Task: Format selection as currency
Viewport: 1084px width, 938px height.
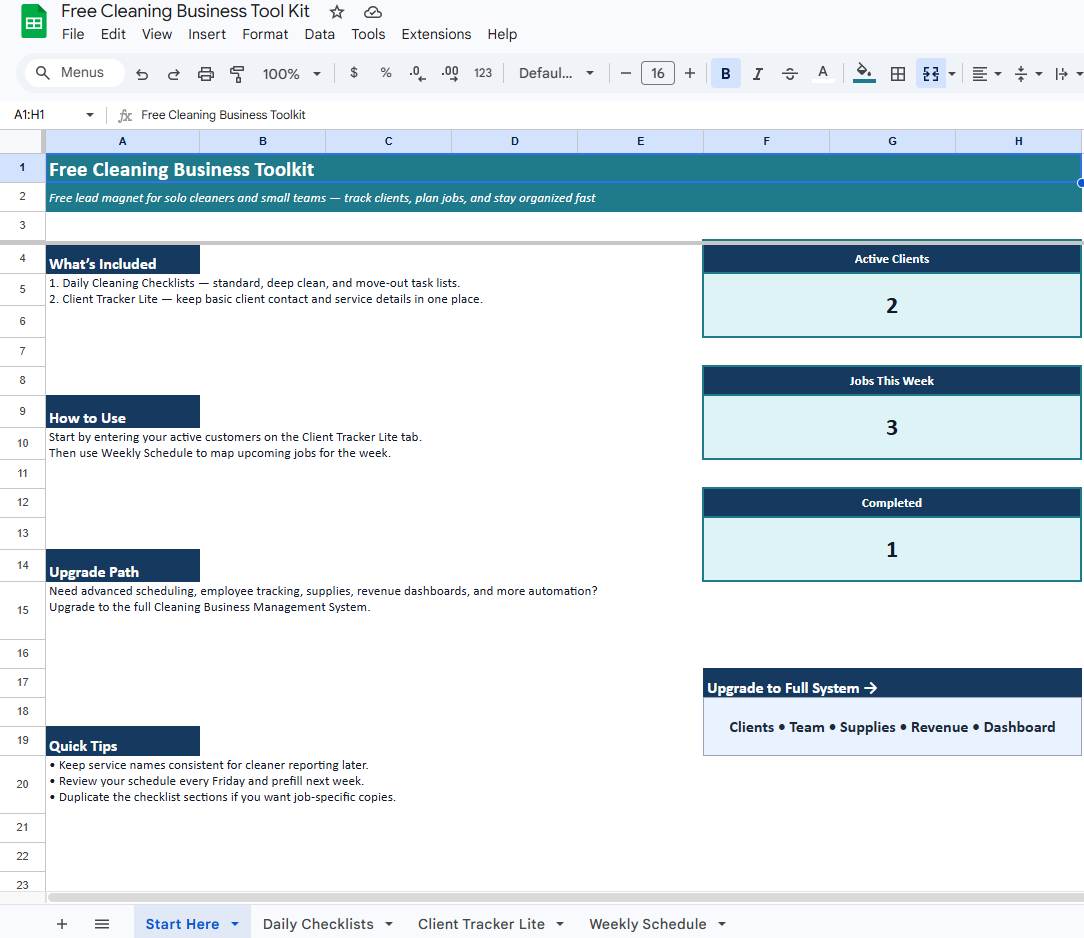Action: [x=354, y=73]
